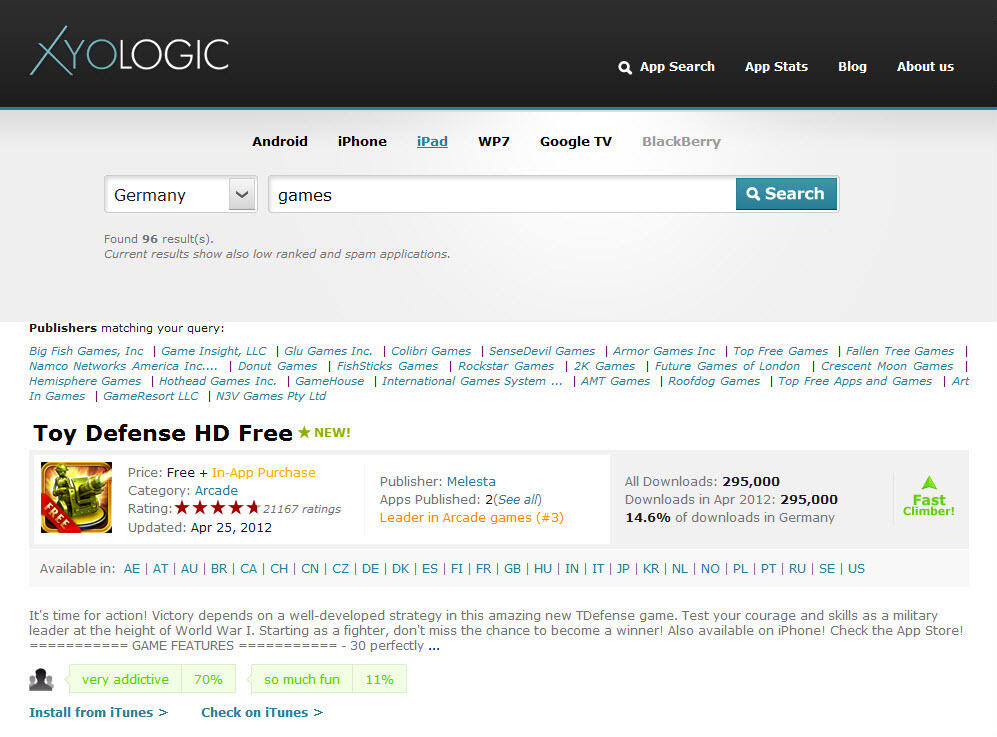
Task: Click the Xyologic logo
Action: coord(129,52)
